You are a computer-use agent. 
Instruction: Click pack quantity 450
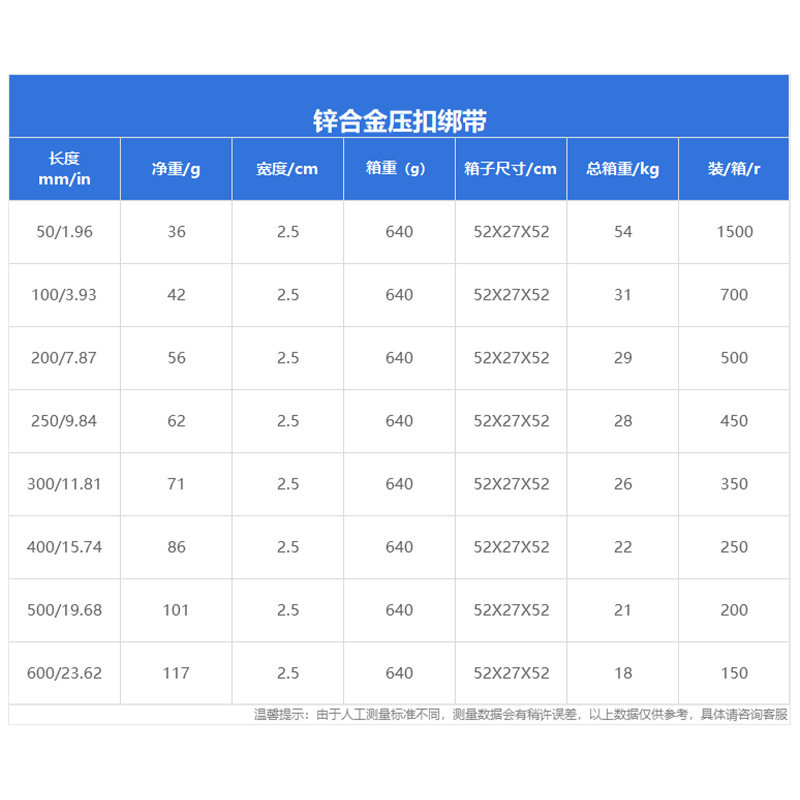pos(734,421)
